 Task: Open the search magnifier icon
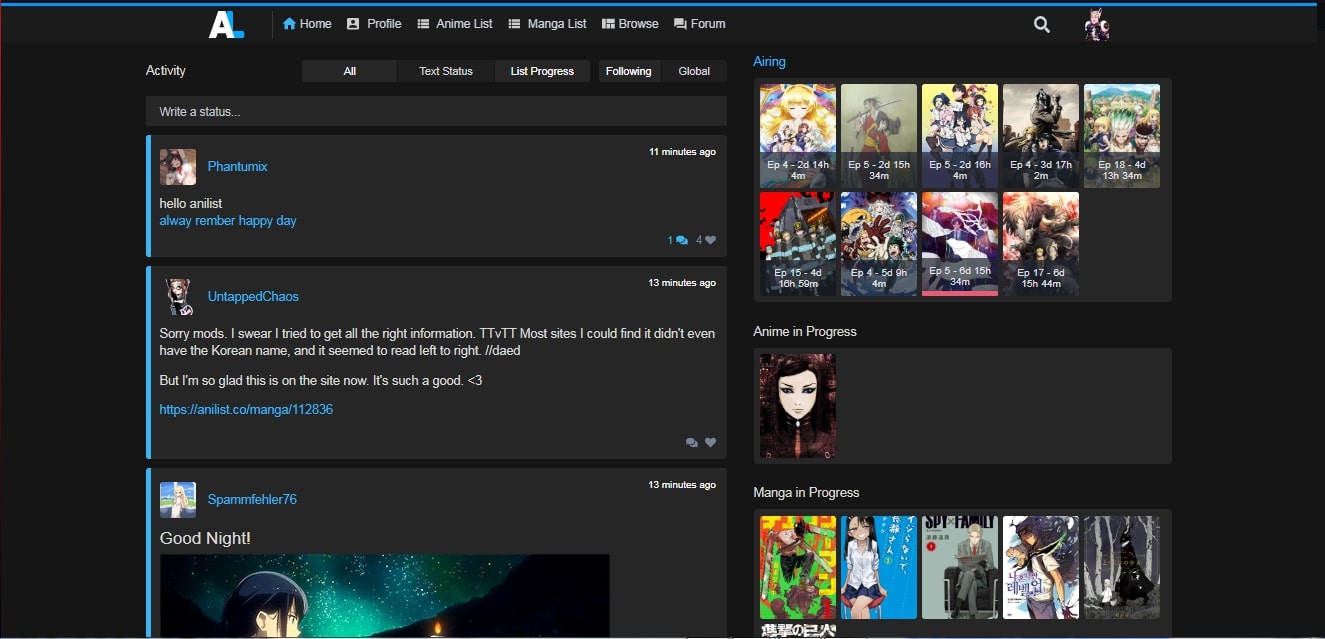(1041, 25)
